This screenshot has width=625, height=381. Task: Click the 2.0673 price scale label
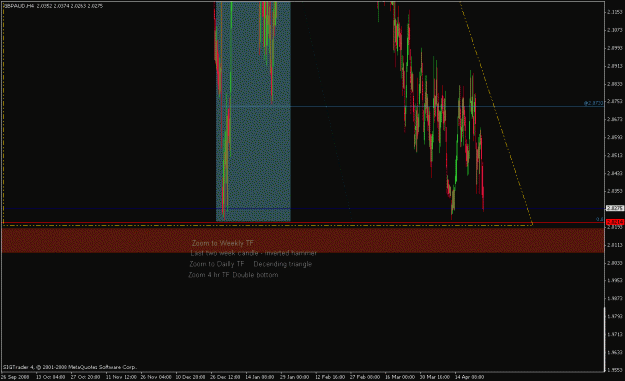pos(615,119)
